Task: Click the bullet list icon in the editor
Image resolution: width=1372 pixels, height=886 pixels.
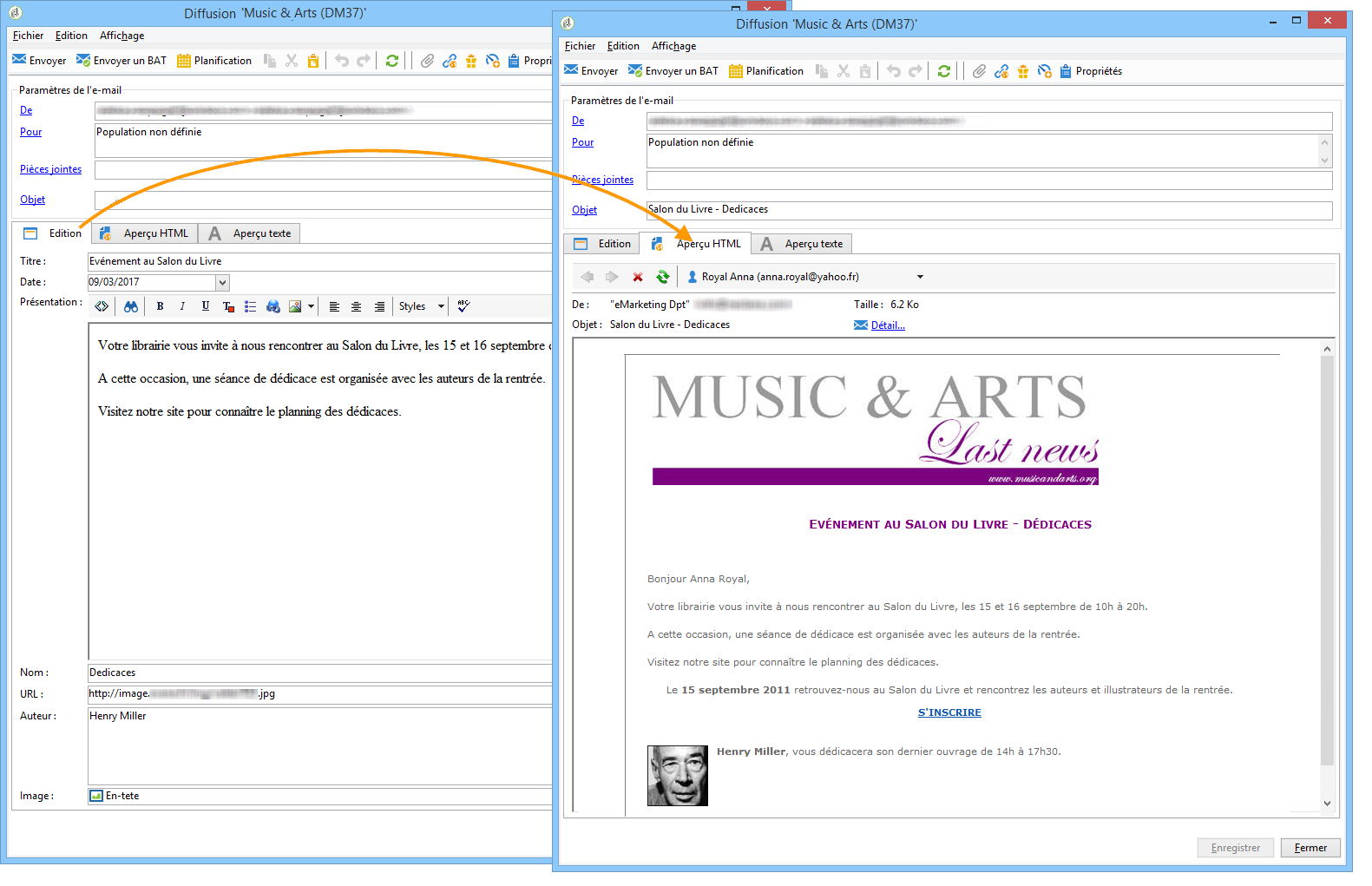Action: pyautogui.click(x=250, y=306)
